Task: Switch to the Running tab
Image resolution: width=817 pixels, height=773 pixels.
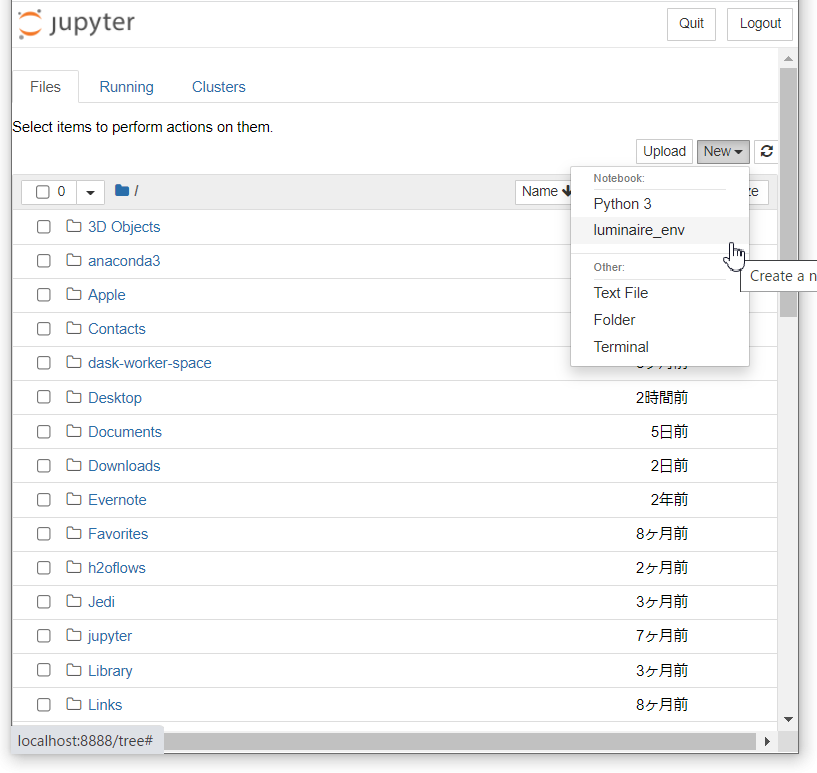Action: point(126,87)
